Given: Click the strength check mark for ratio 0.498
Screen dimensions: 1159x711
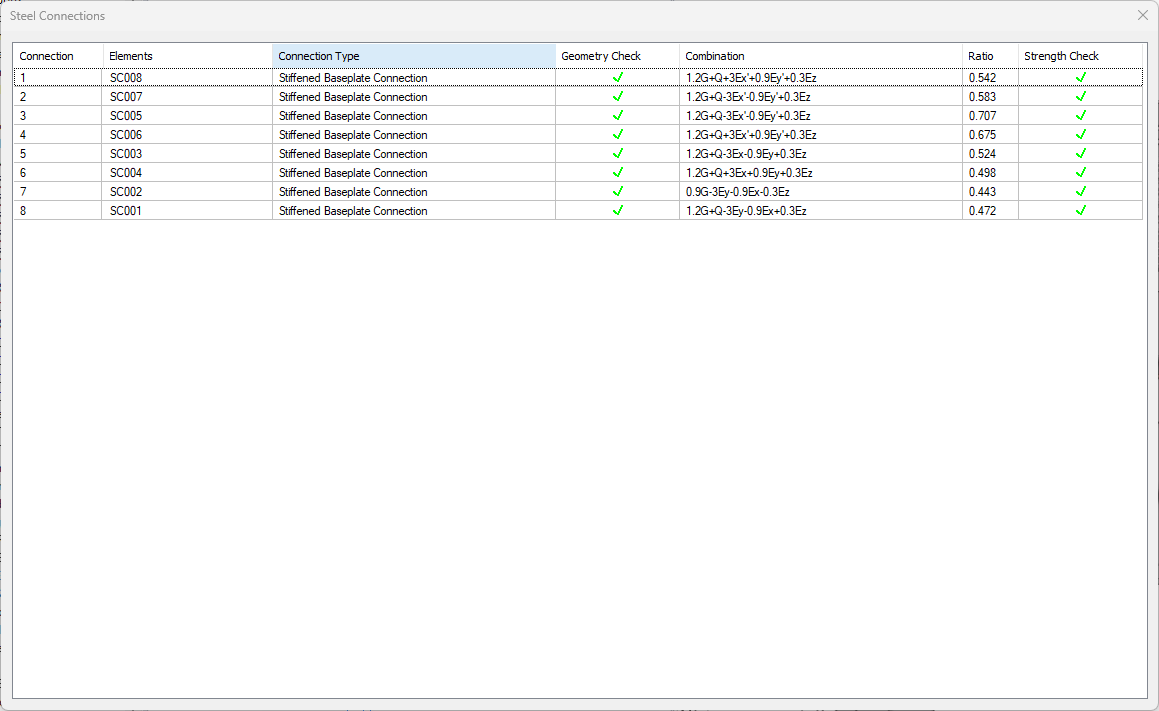Looking at the screenshot, I should [1081, 172].
